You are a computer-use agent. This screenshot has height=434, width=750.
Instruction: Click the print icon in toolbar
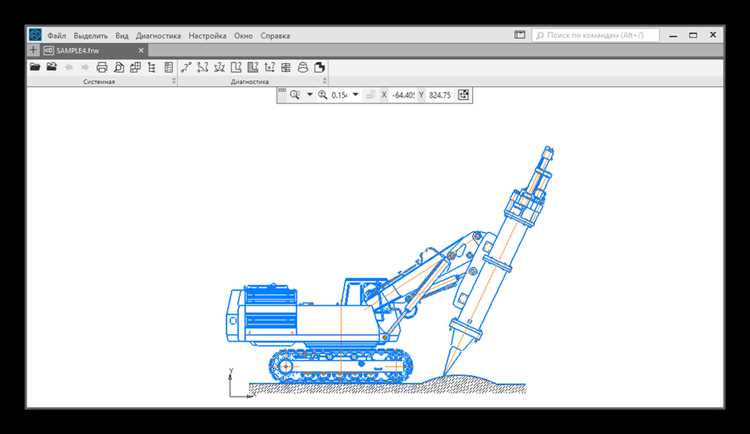pos(101,68)
